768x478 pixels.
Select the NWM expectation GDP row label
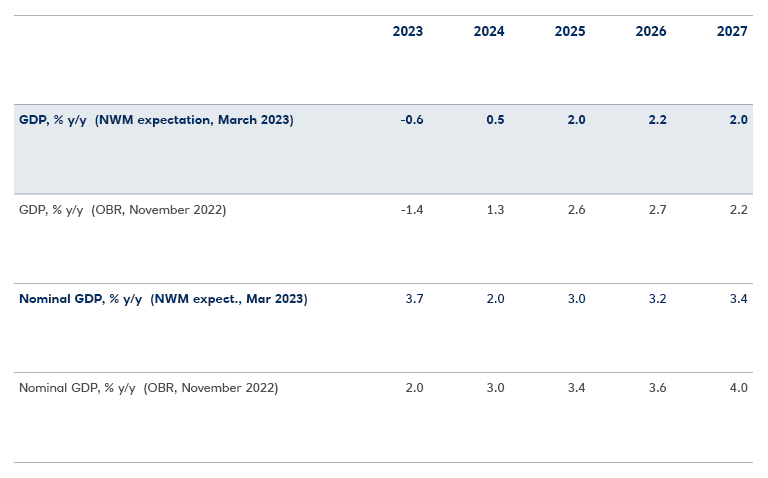click(156, 120)
